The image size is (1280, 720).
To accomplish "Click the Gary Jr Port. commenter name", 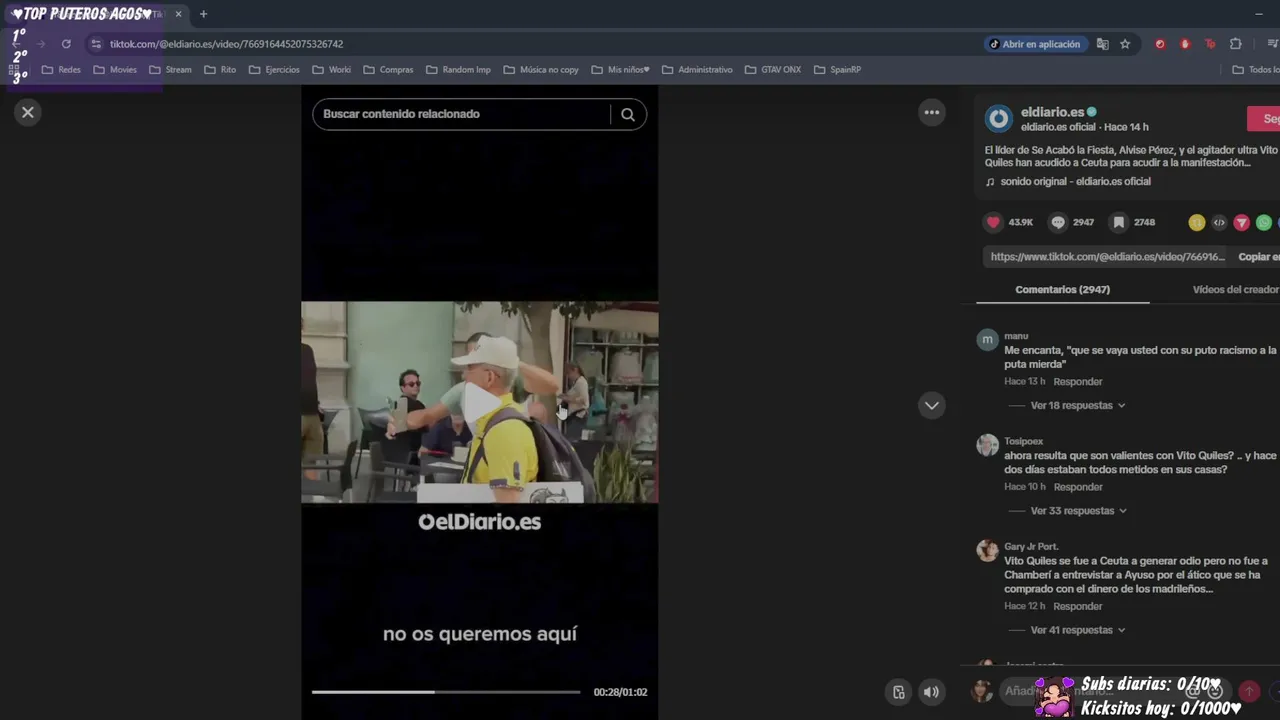I will 1031,547.
